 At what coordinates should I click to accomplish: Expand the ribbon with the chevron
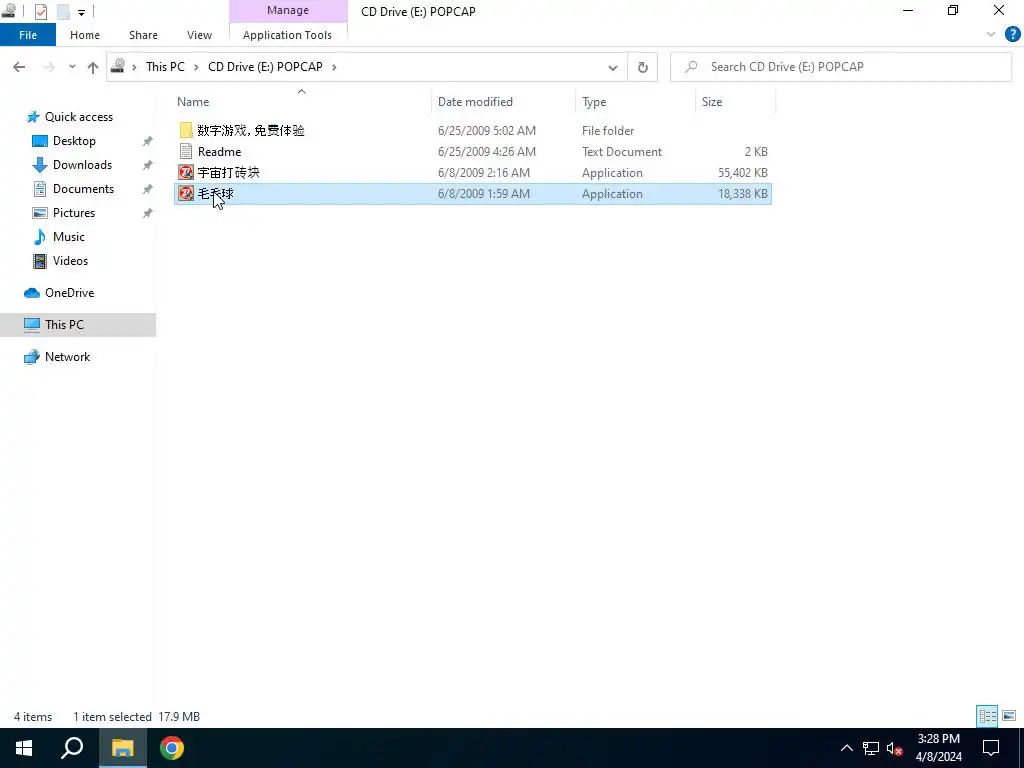pos(991,35)
